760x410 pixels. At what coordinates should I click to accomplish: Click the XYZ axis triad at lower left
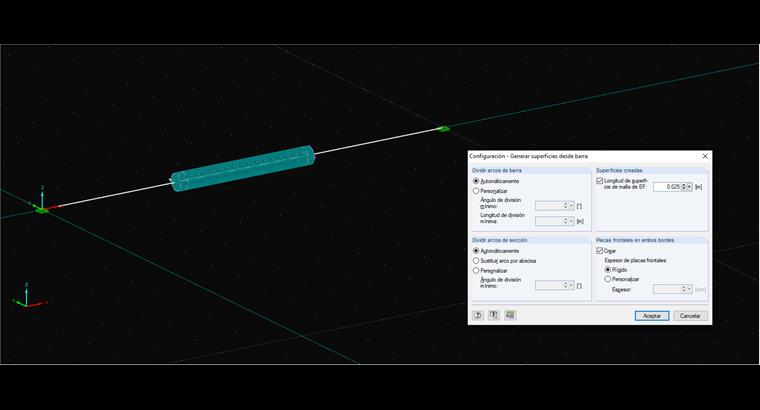click(29, 295)
